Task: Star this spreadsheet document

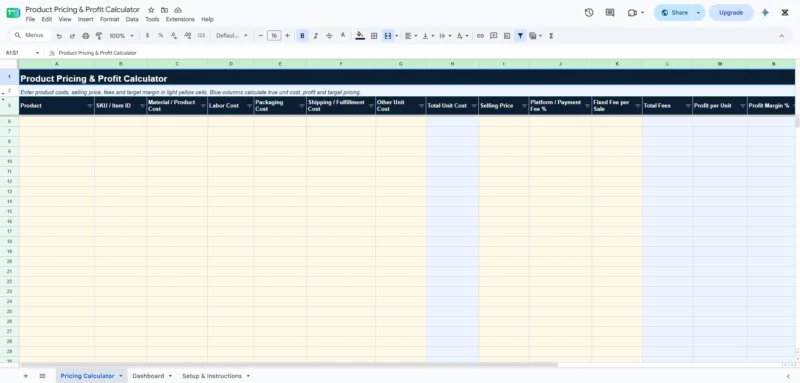Action: point(151,10)
